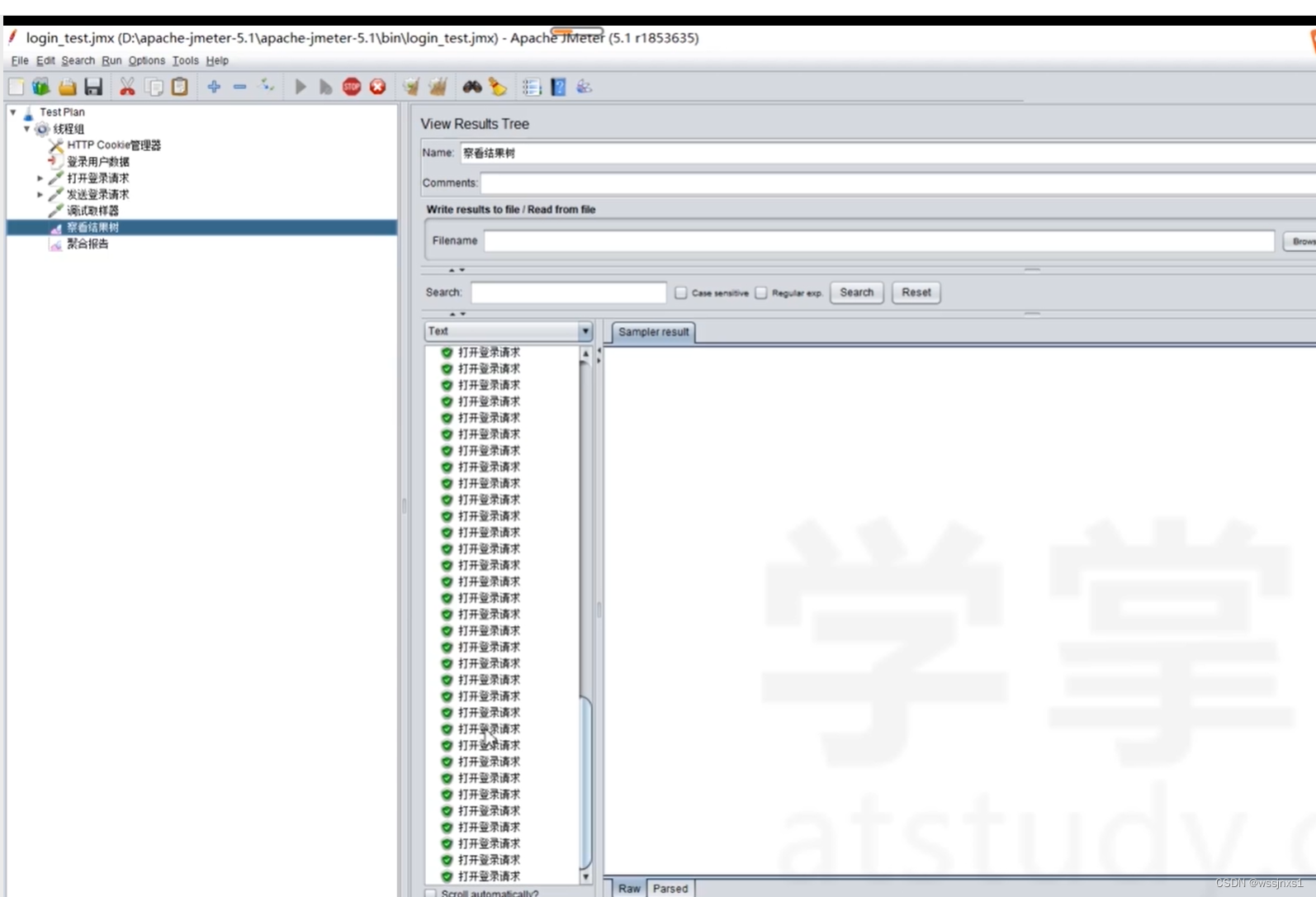Image resolution: width=1316 pixels, height=897 pixels.
Task: Toggle the Regular exp. checkbox
Action: tap(761, 292)
